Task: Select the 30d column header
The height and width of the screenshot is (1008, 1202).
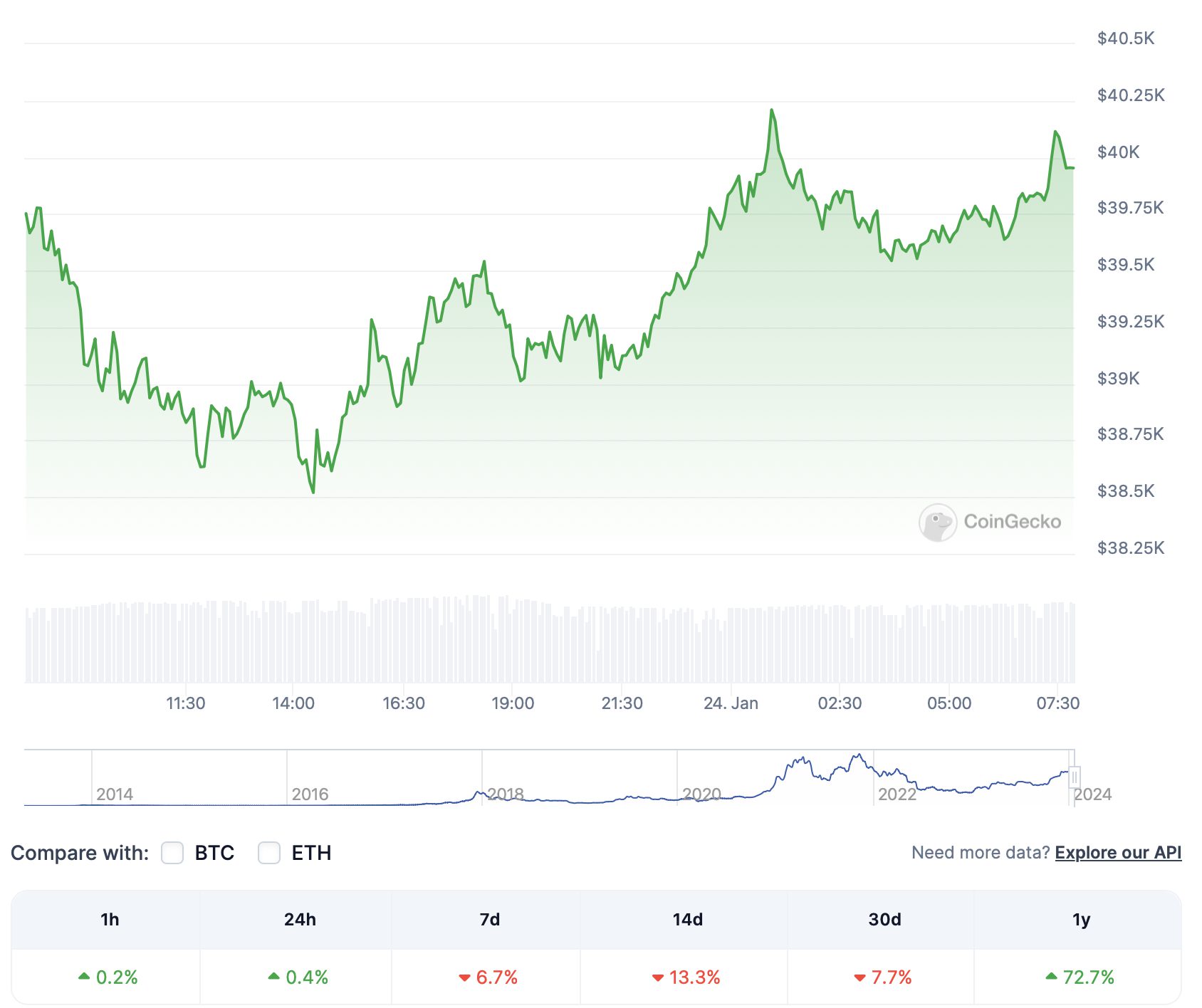Action: click(884, 920)
